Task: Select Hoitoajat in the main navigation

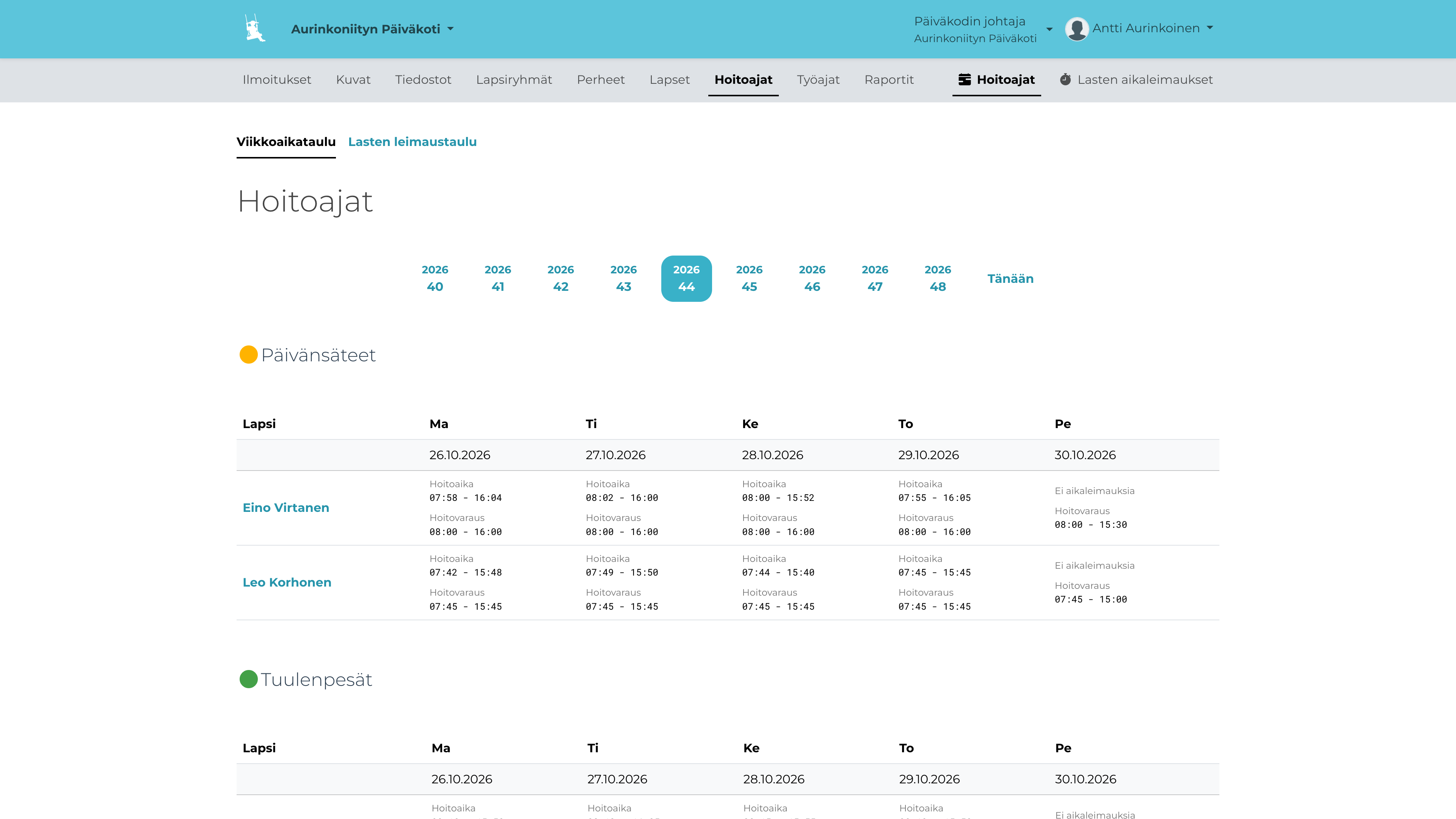Action: click(x=743, y=80)
